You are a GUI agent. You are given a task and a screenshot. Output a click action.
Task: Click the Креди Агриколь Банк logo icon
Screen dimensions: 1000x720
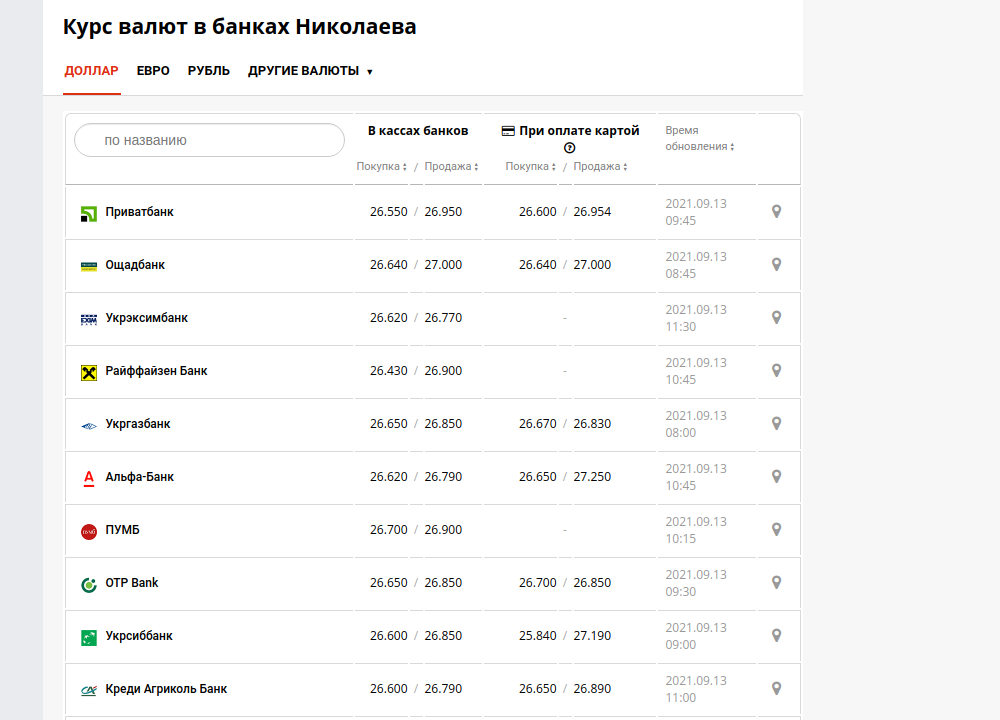pos(89,690)
